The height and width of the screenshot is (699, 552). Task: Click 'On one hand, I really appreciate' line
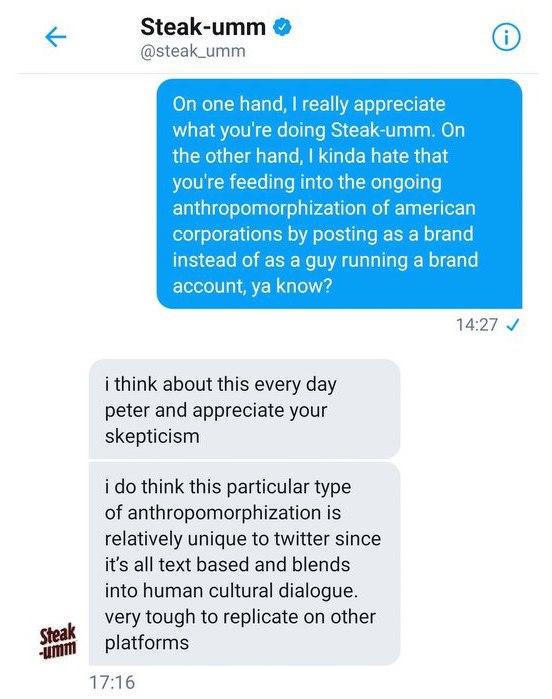pos(309,104)
